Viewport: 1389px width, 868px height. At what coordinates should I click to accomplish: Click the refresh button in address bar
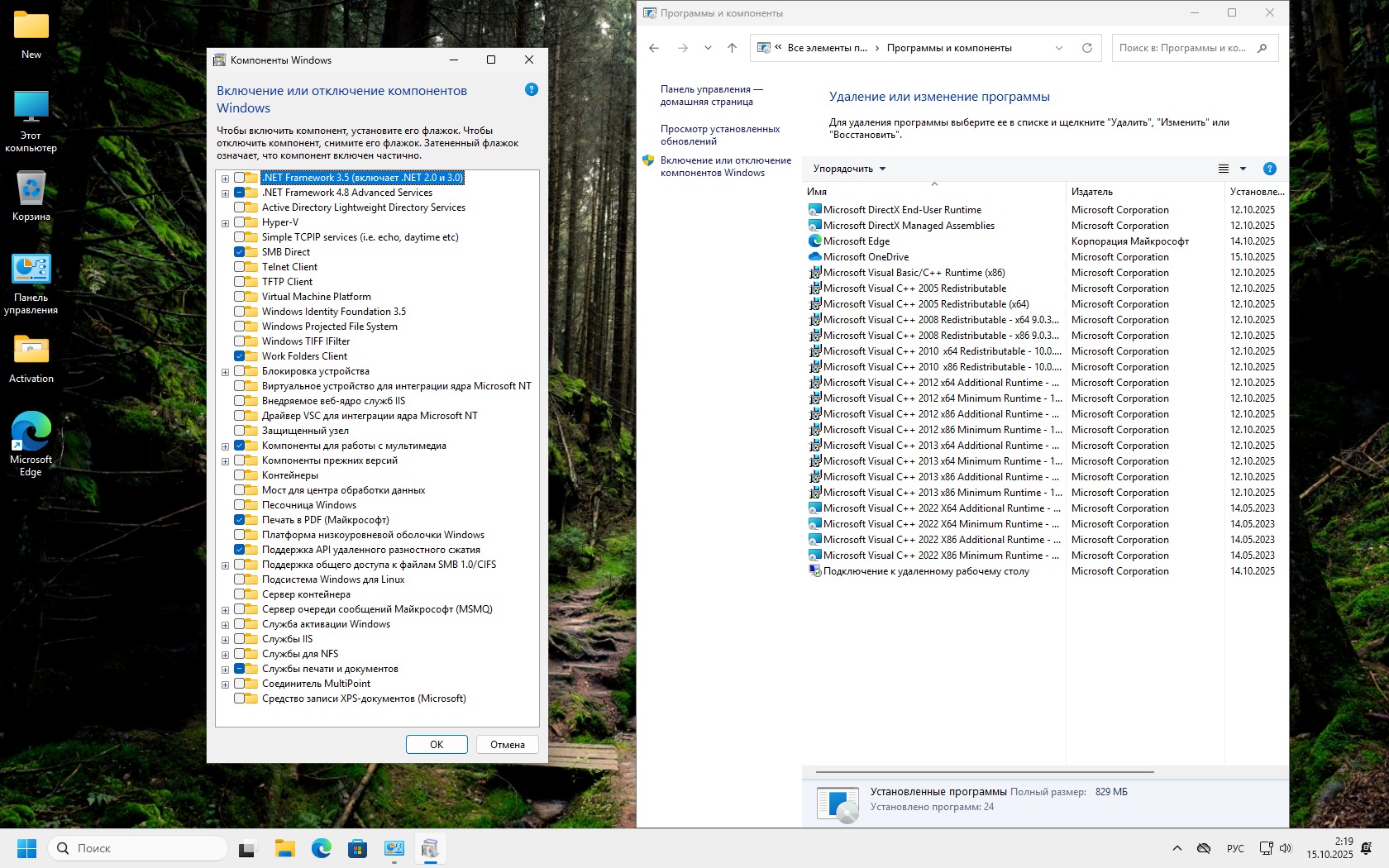(1086, 48)
